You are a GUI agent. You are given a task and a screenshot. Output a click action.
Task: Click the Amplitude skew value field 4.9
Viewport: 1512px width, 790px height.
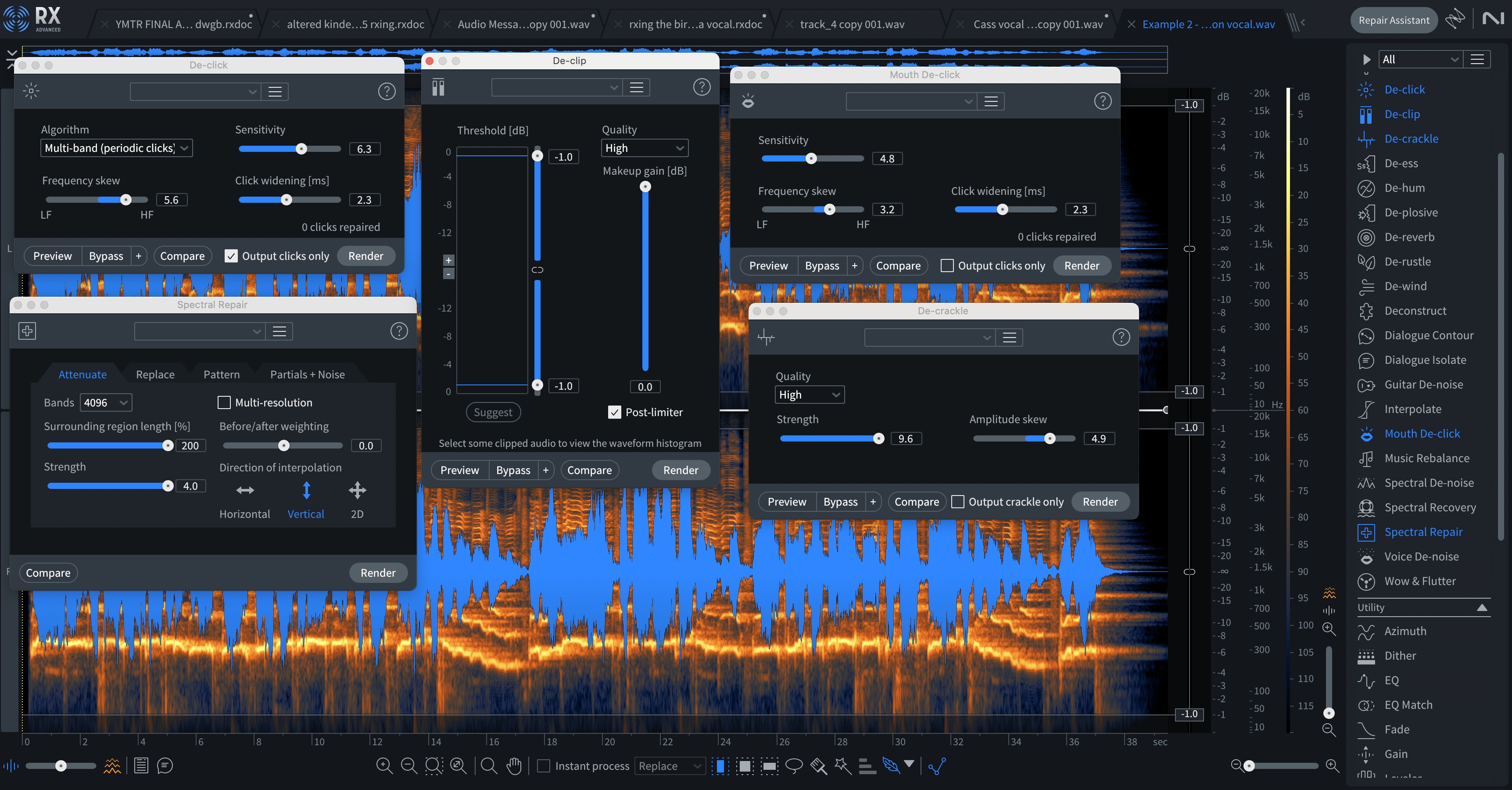(1098, 438)
